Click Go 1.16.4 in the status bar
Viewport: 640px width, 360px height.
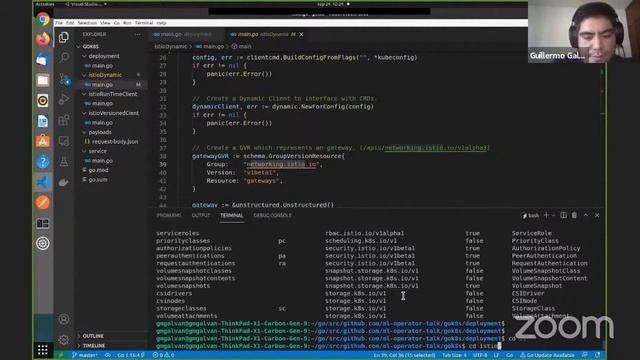pyautogui.click(x=131, y=355)
